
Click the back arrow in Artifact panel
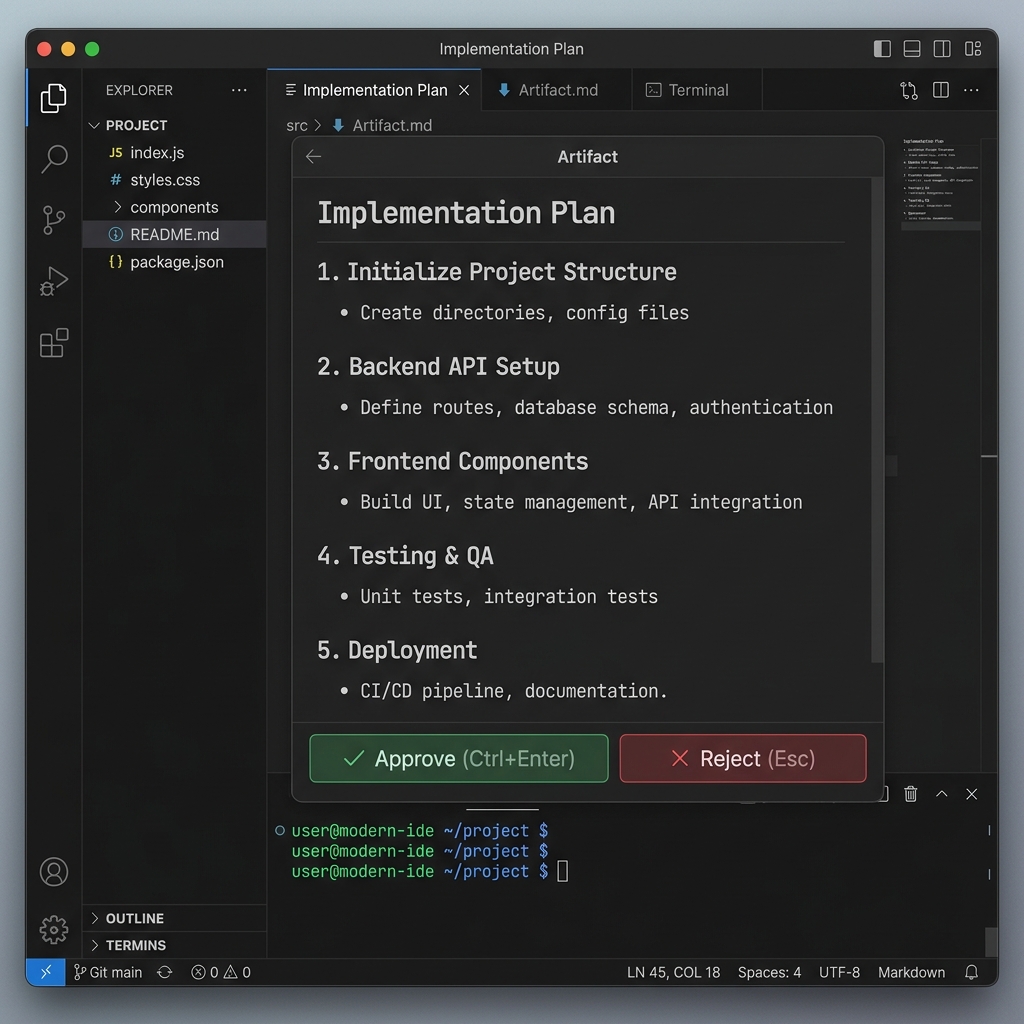click(314, 157)
